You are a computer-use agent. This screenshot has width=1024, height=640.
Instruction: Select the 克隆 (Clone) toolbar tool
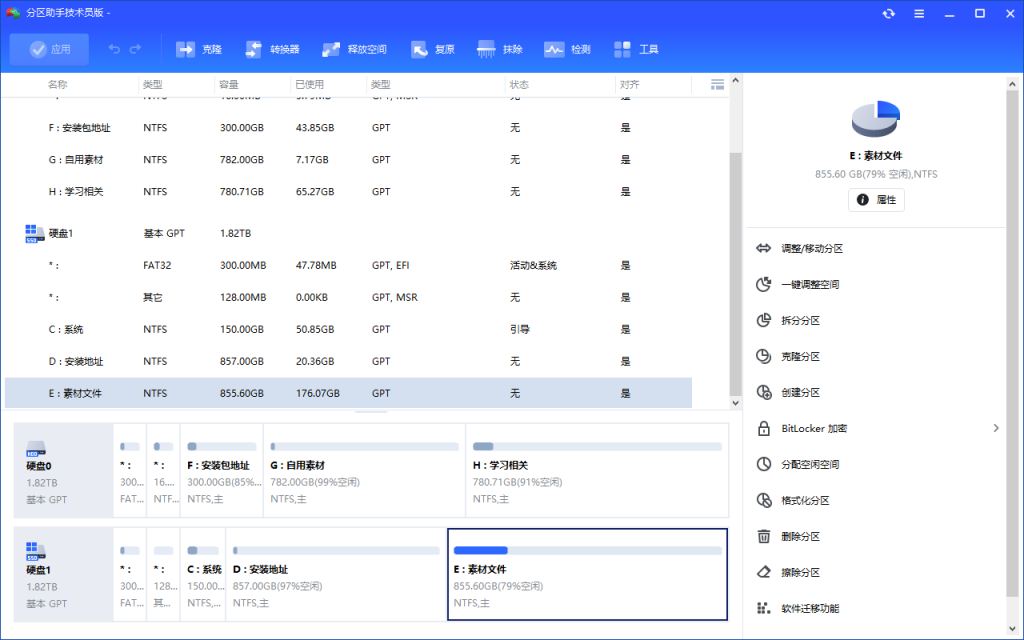[x=199, y=48]
